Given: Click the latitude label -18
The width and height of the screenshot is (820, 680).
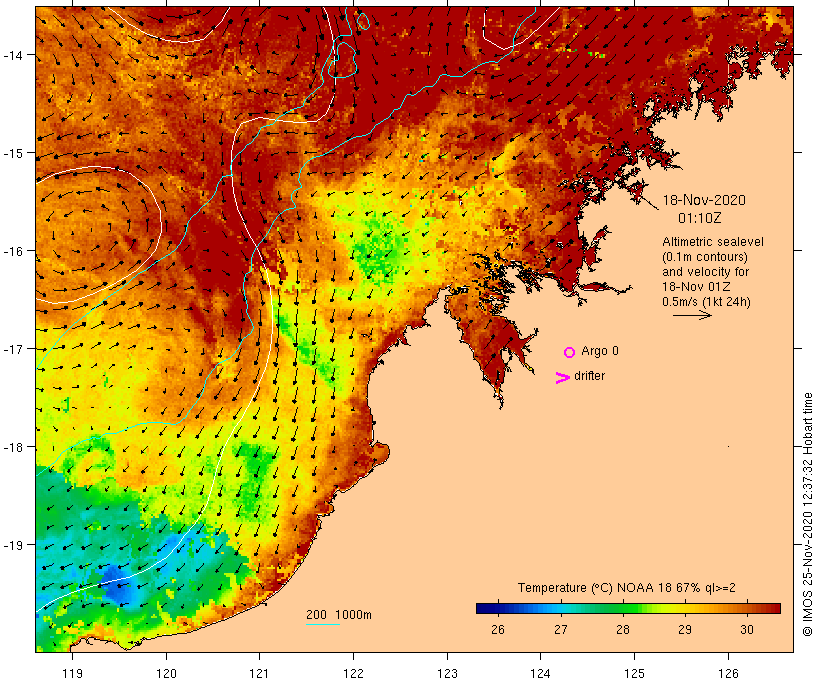Looking at the screenshot, I should point(12,447).
